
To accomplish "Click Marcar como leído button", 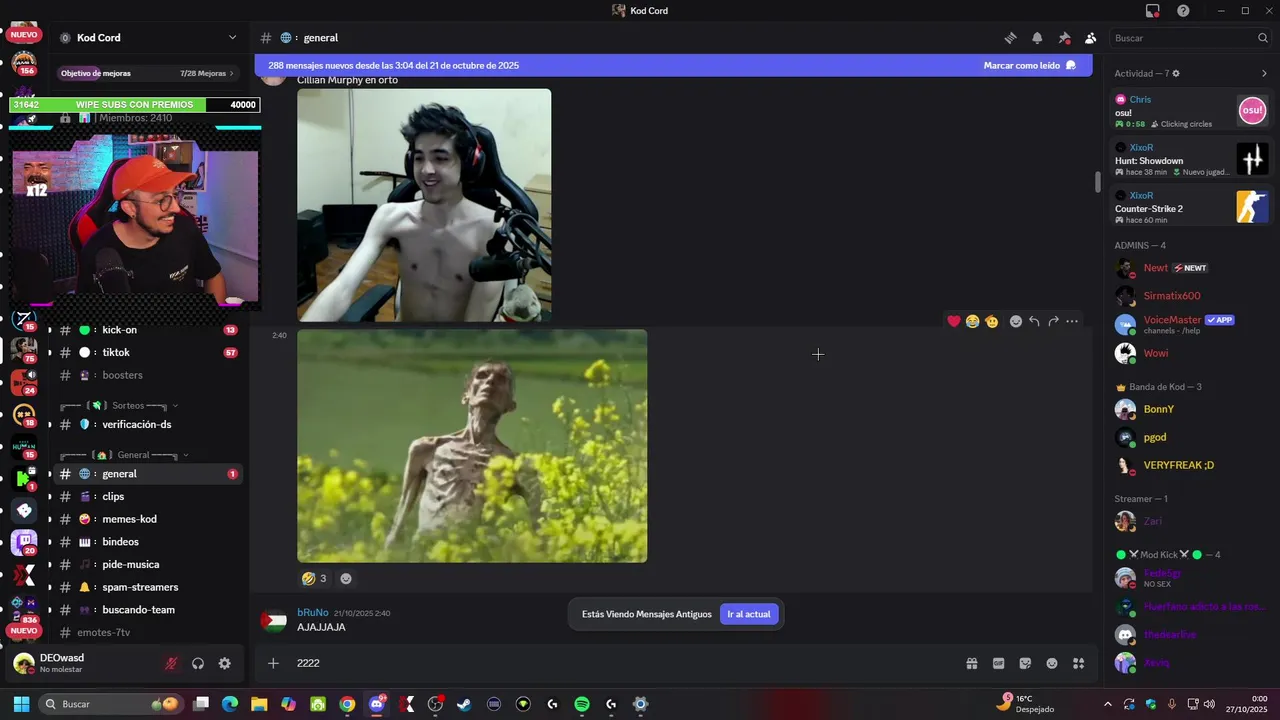I will (x=1029, y=65).
